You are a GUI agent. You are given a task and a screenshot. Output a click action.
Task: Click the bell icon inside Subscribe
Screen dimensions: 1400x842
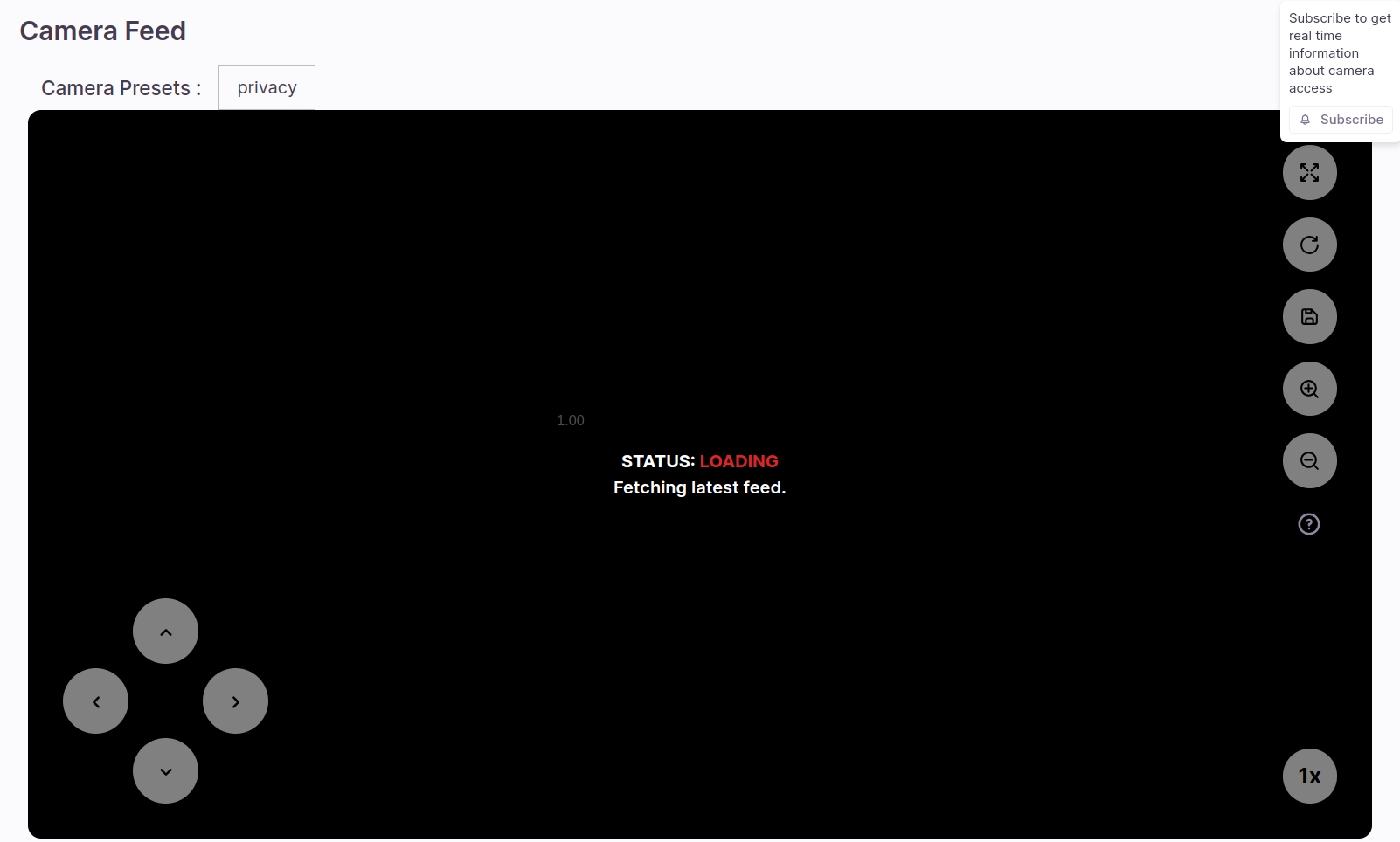(1305, 120)
